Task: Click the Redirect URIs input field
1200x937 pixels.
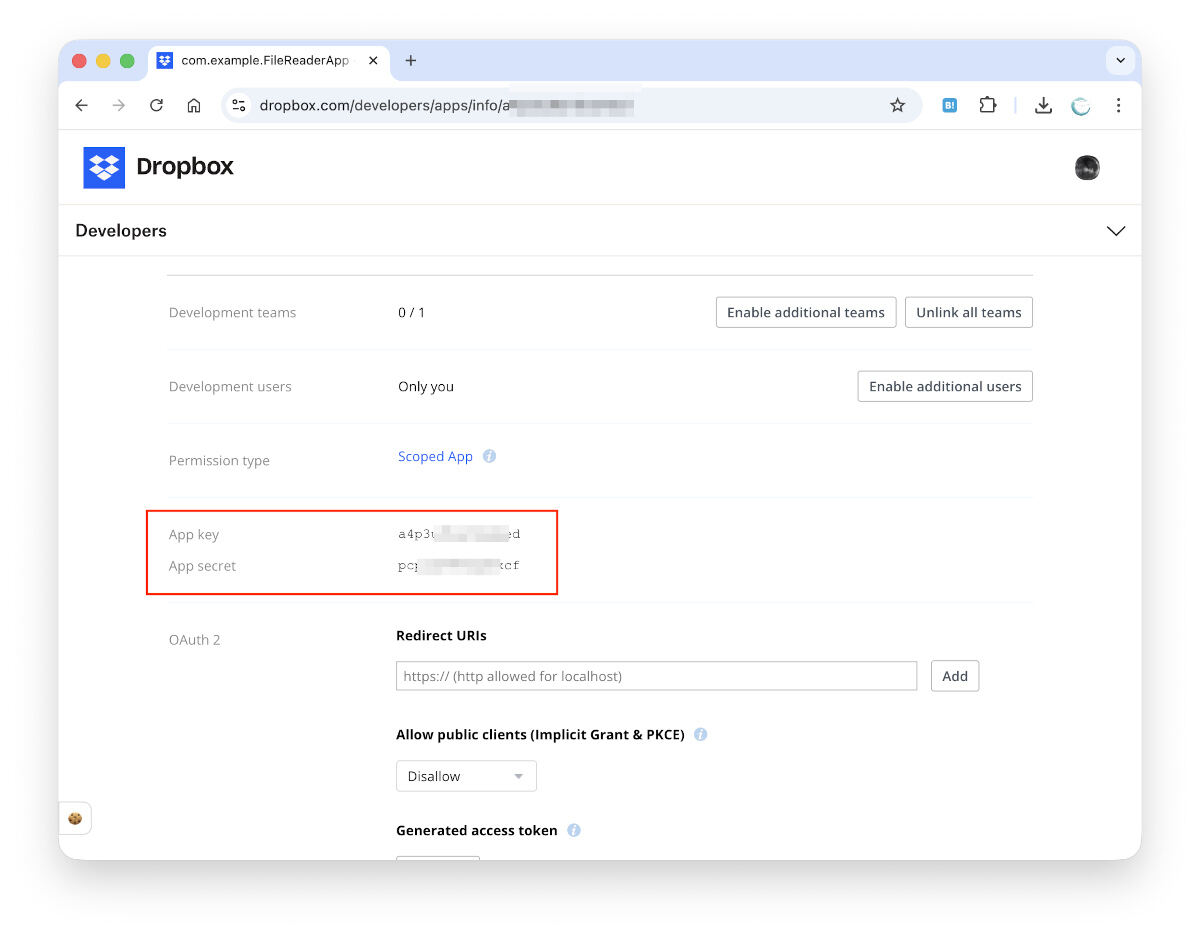Action: coord(656,676)
